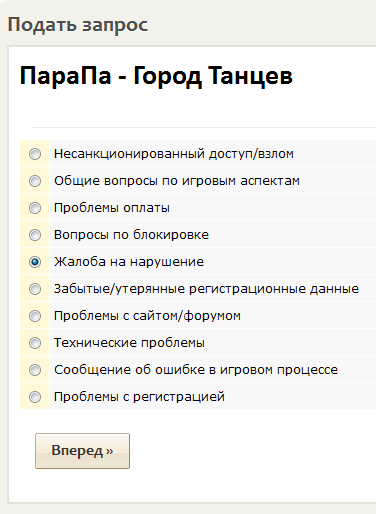376x514 pixels.
Task: Click the Жалоба на нарушение label text
Action: [x=129, y=262]
